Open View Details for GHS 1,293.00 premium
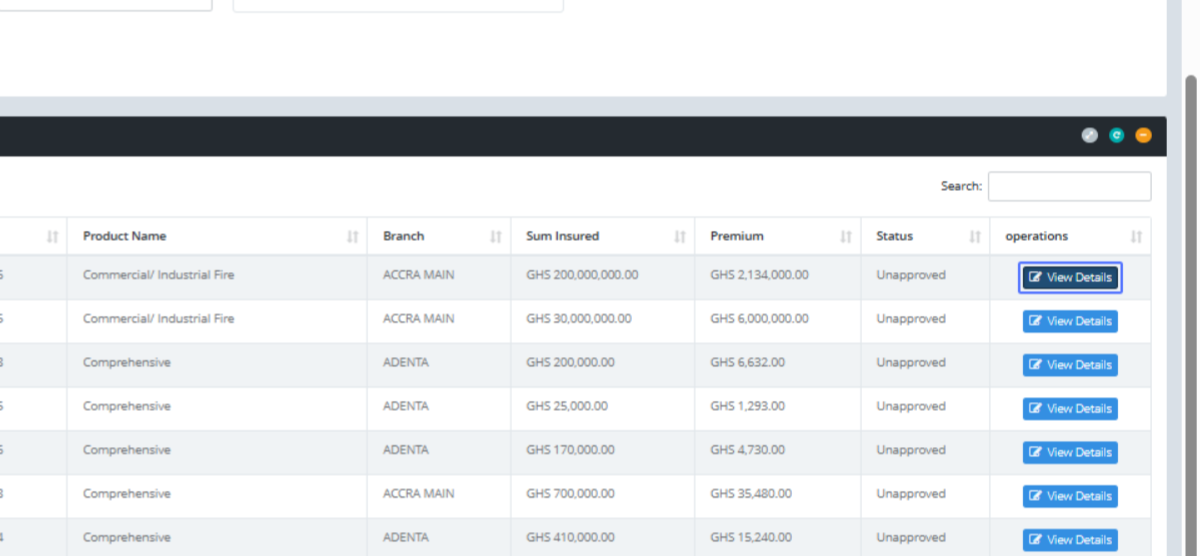Viewport: 1200px width, 556px height. click(x=1070, y=409)
